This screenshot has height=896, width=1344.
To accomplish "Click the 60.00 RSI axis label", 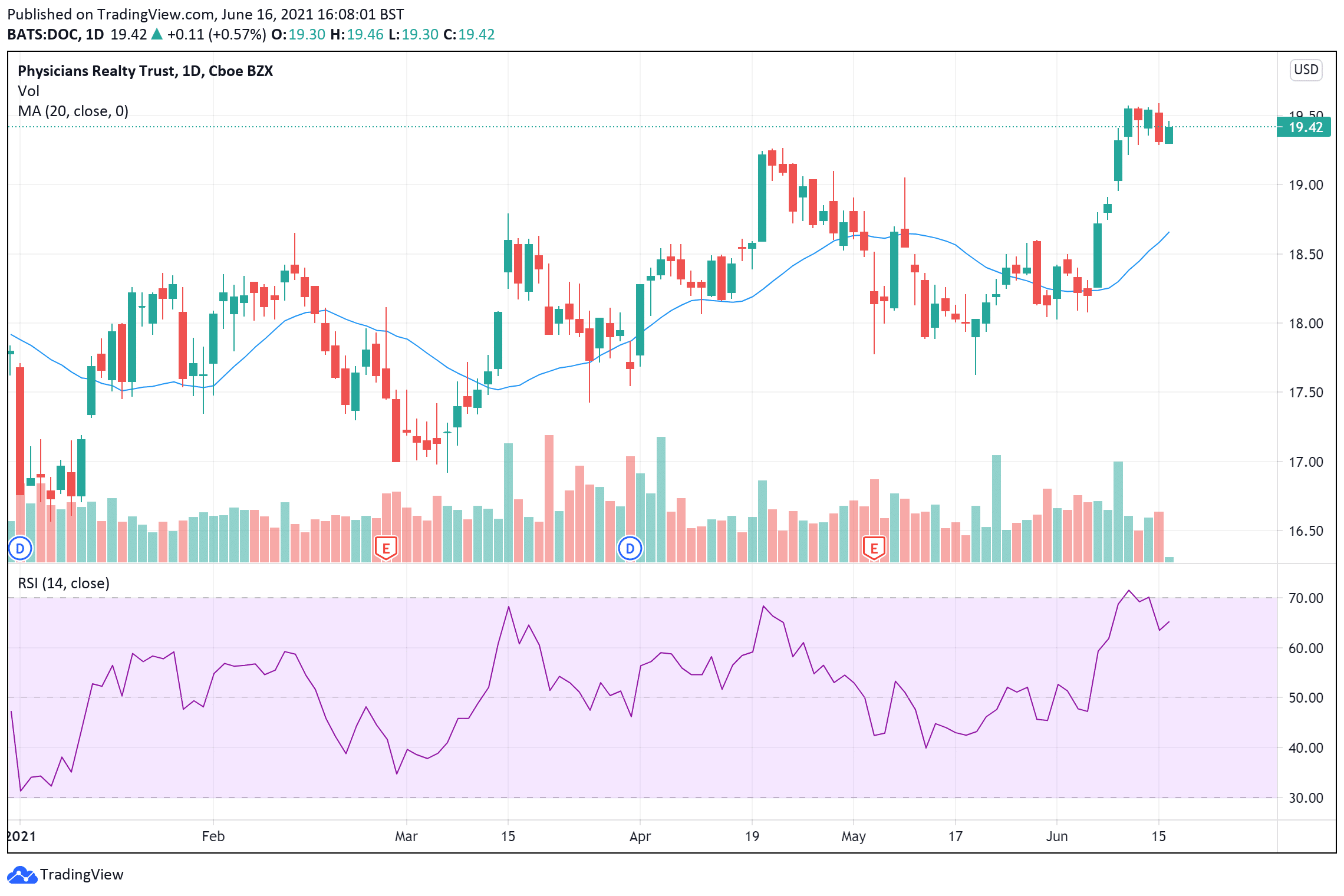I will point(1306,648).
